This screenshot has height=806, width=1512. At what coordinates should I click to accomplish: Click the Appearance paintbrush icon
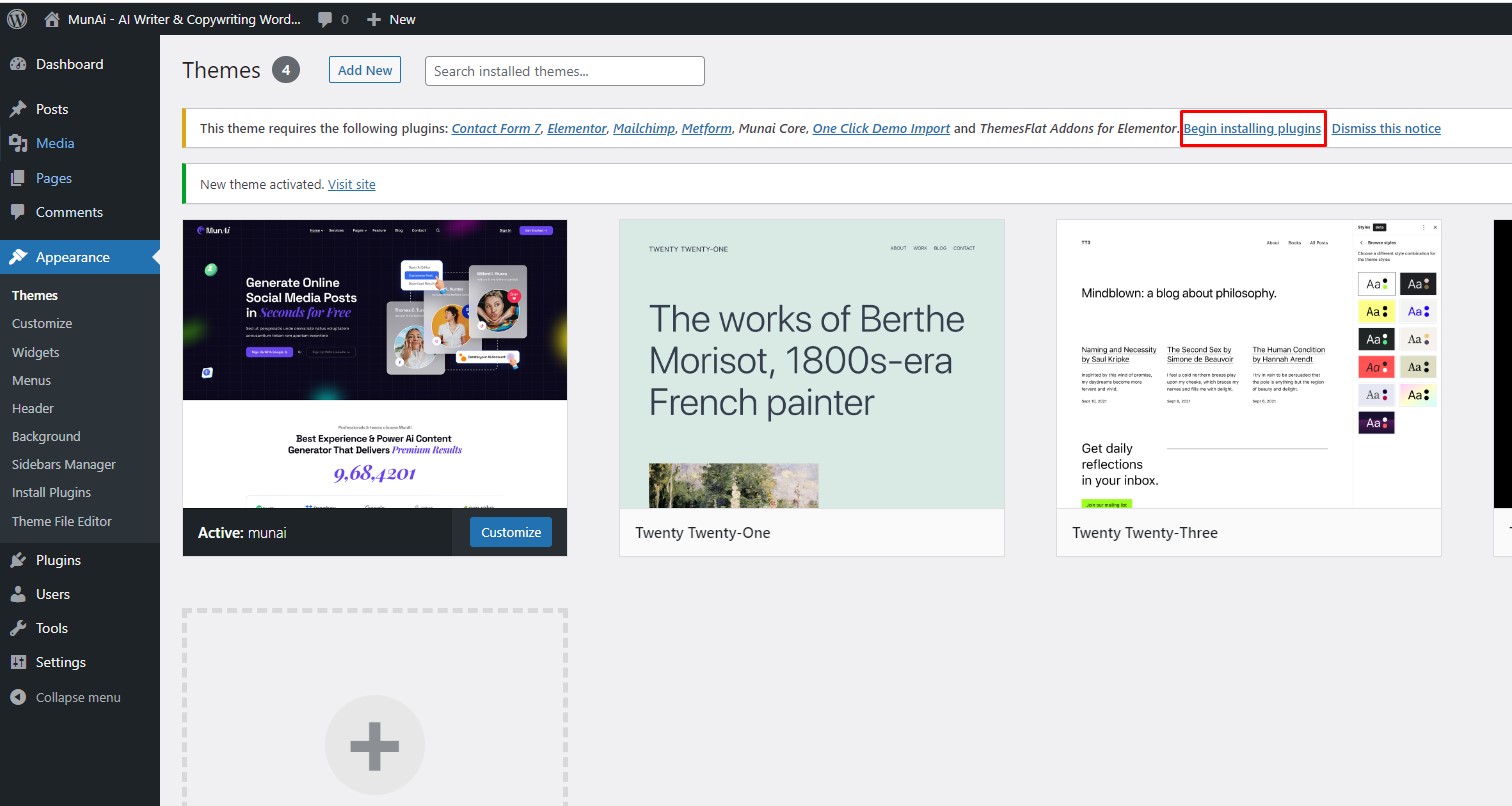(x=18, y=257)
